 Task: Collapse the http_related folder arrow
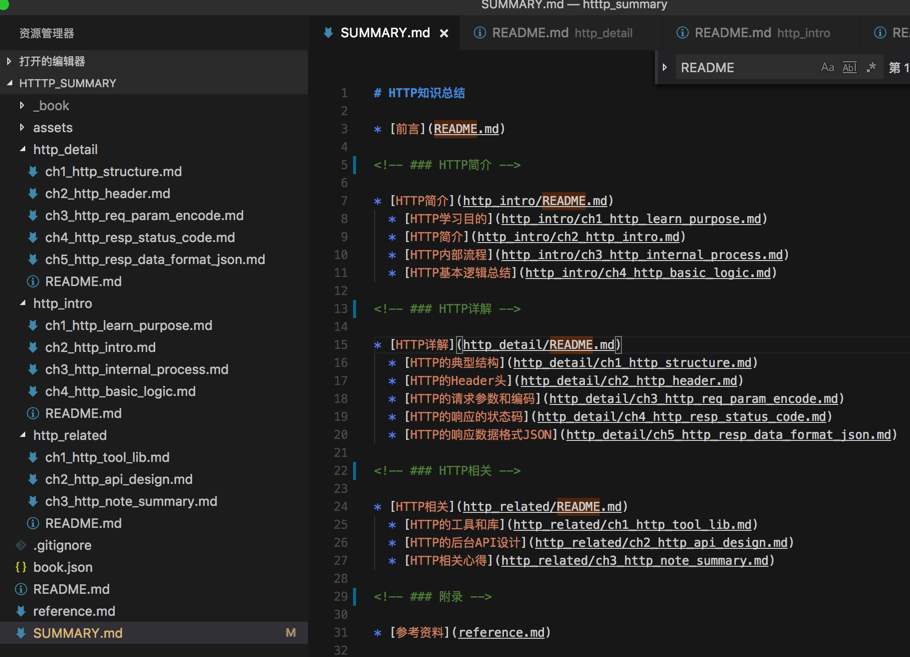23,435
